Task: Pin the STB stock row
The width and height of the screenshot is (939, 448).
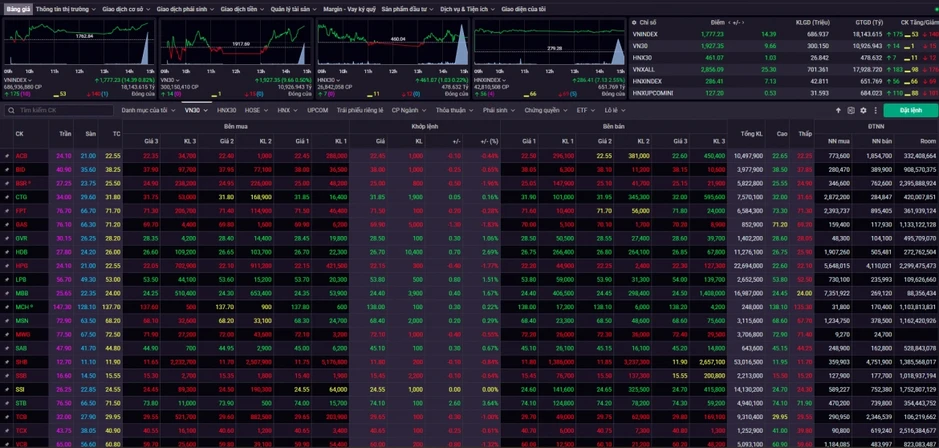Action: [x=7, y=403]
